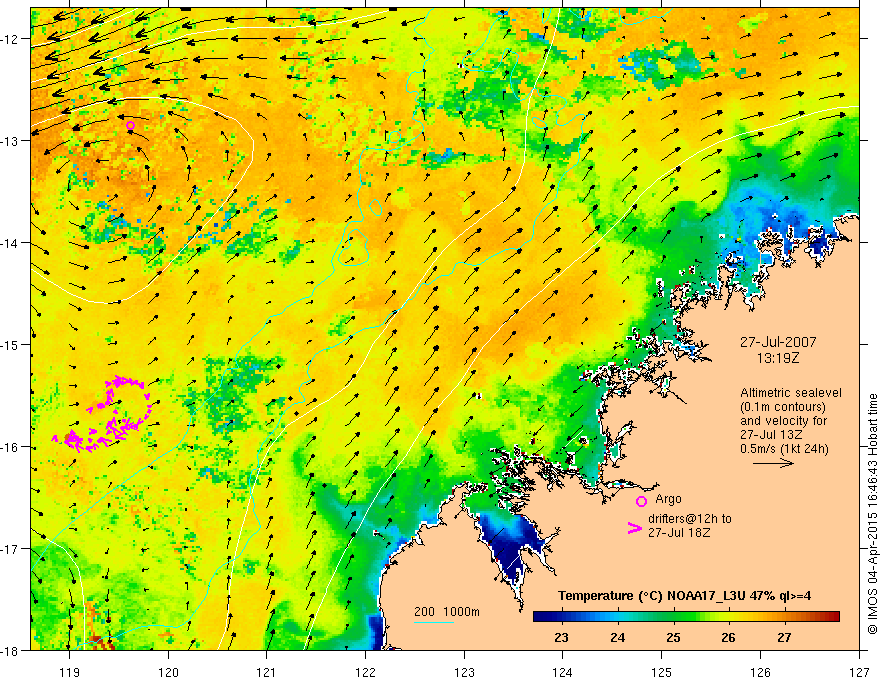
Task: Click the 'Argo' legend label
Action: pyautogui.click(x=668, y=499)
